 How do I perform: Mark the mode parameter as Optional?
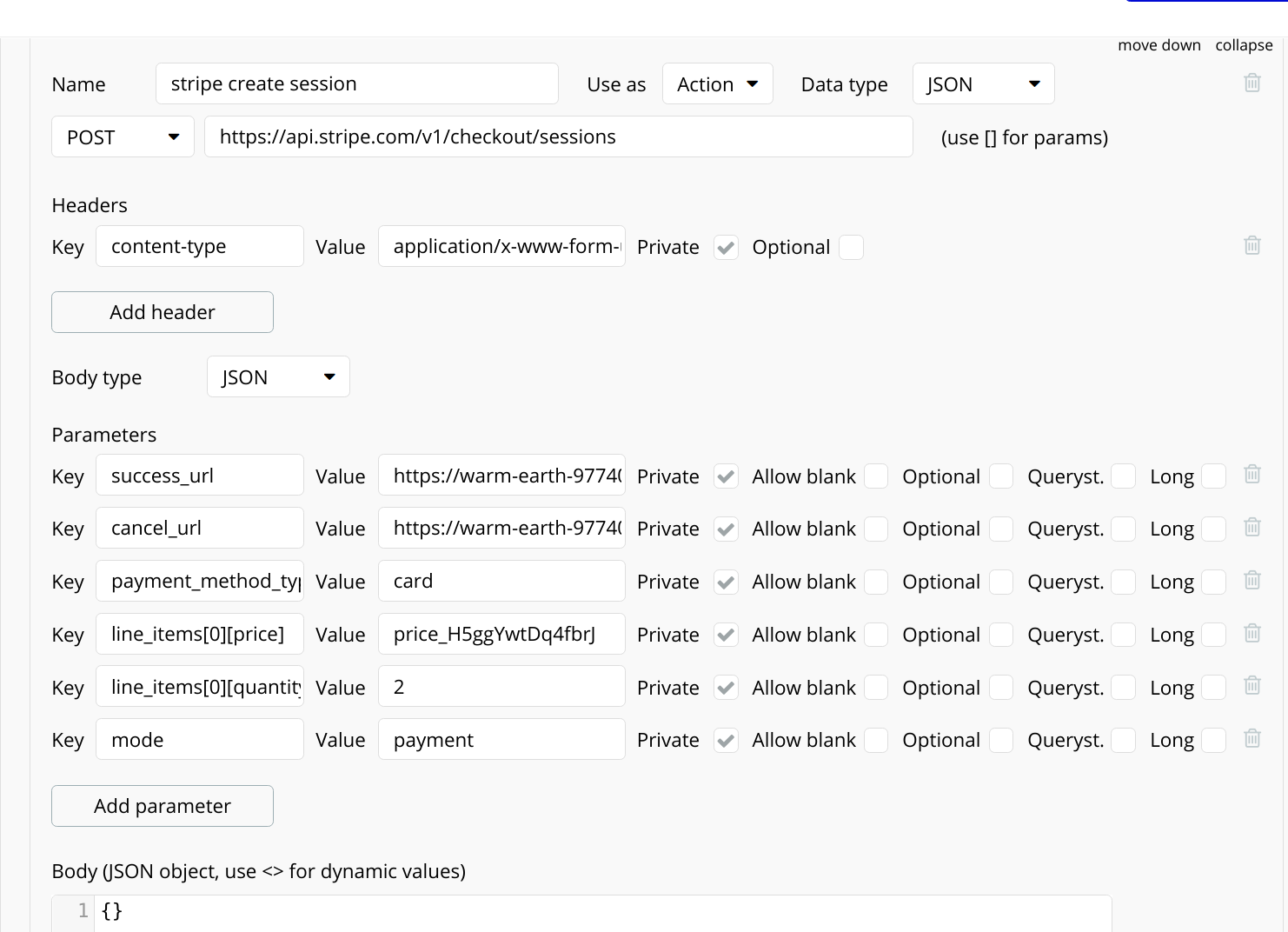pos(1001,740)
